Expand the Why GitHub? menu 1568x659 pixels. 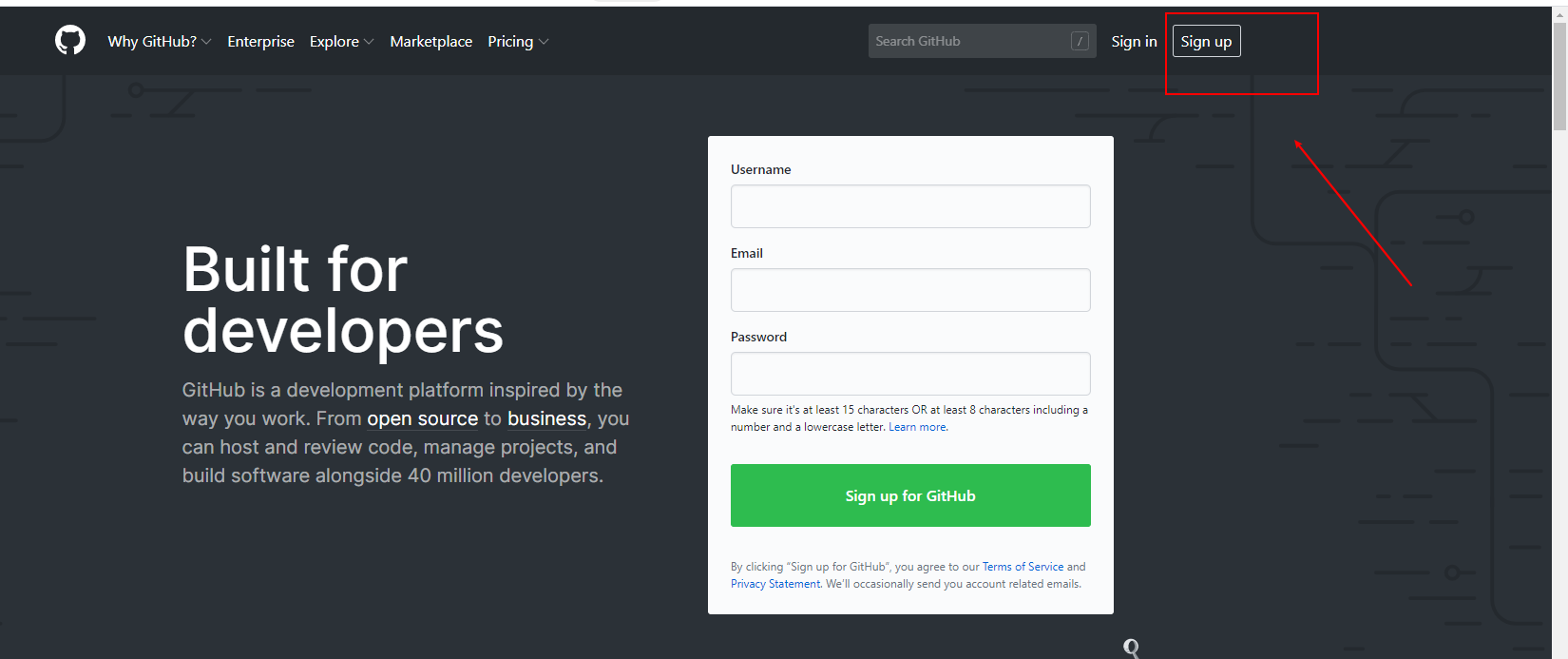pyautogui.click(x=160, y=42)
